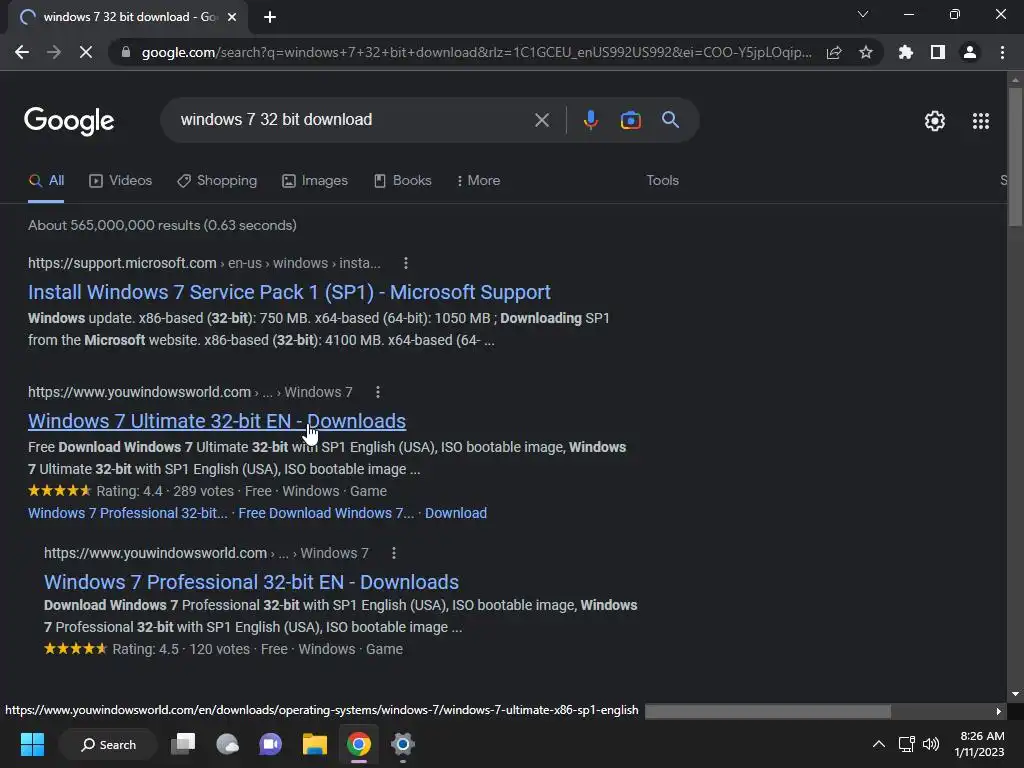1024x768 pixels.
Task: Click the vertical page scrollbar
Action: [x=1015, y=157]
